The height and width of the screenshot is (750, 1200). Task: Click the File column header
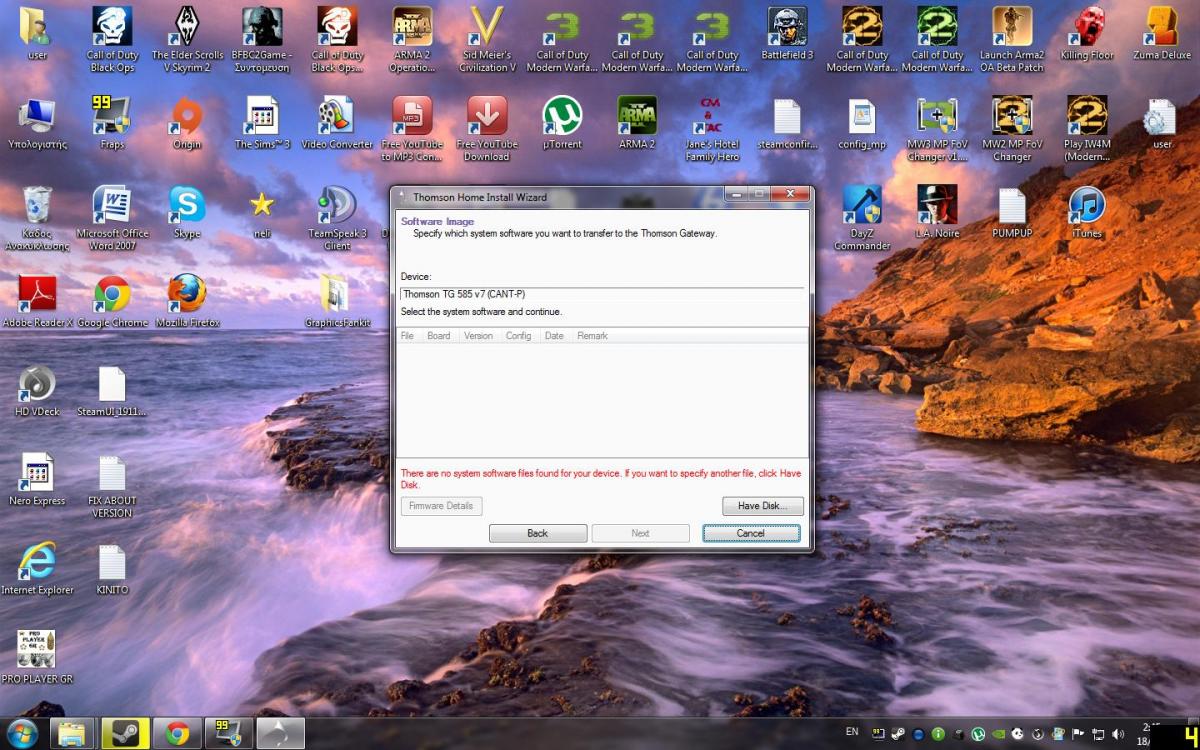click(x=407, y=336)
